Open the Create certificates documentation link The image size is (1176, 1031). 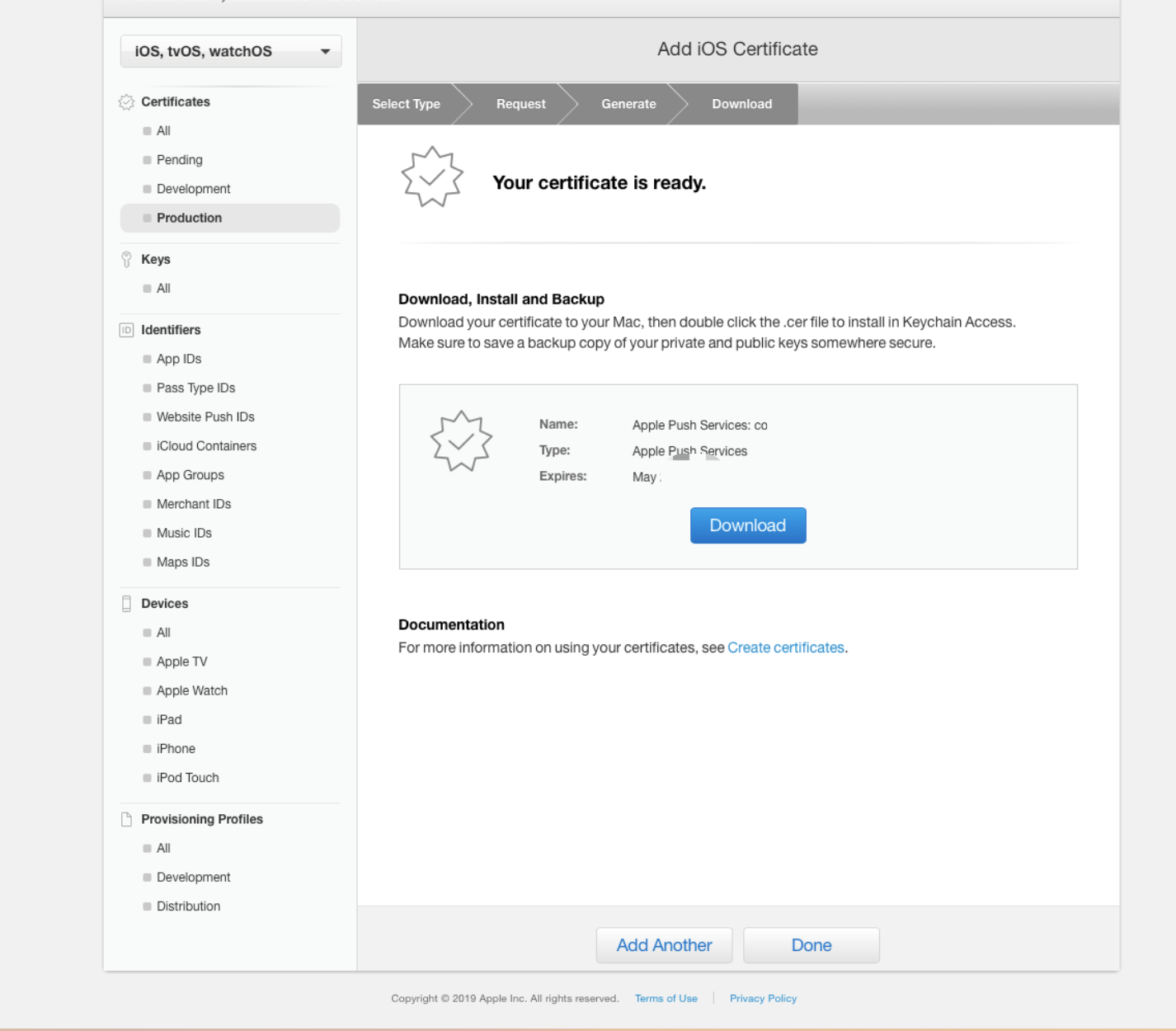coord(785,648)
